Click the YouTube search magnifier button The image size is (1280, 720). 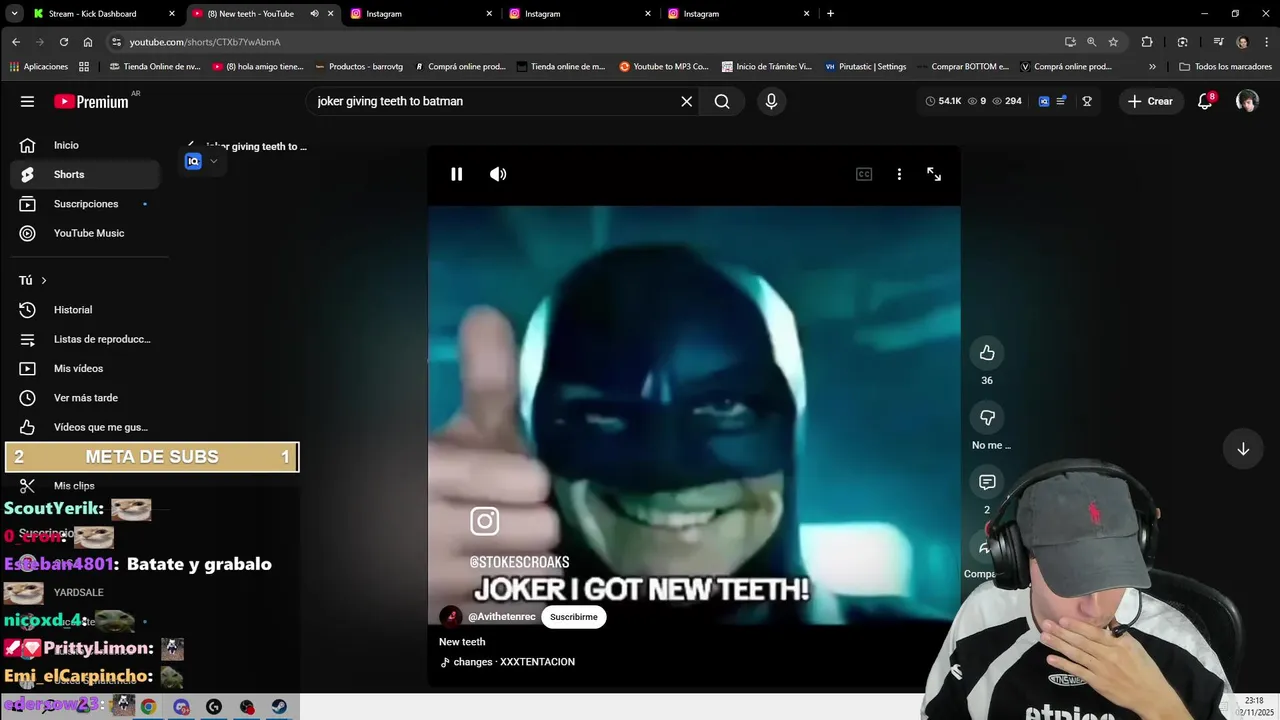pyautogui.click(x=722, y=101)
